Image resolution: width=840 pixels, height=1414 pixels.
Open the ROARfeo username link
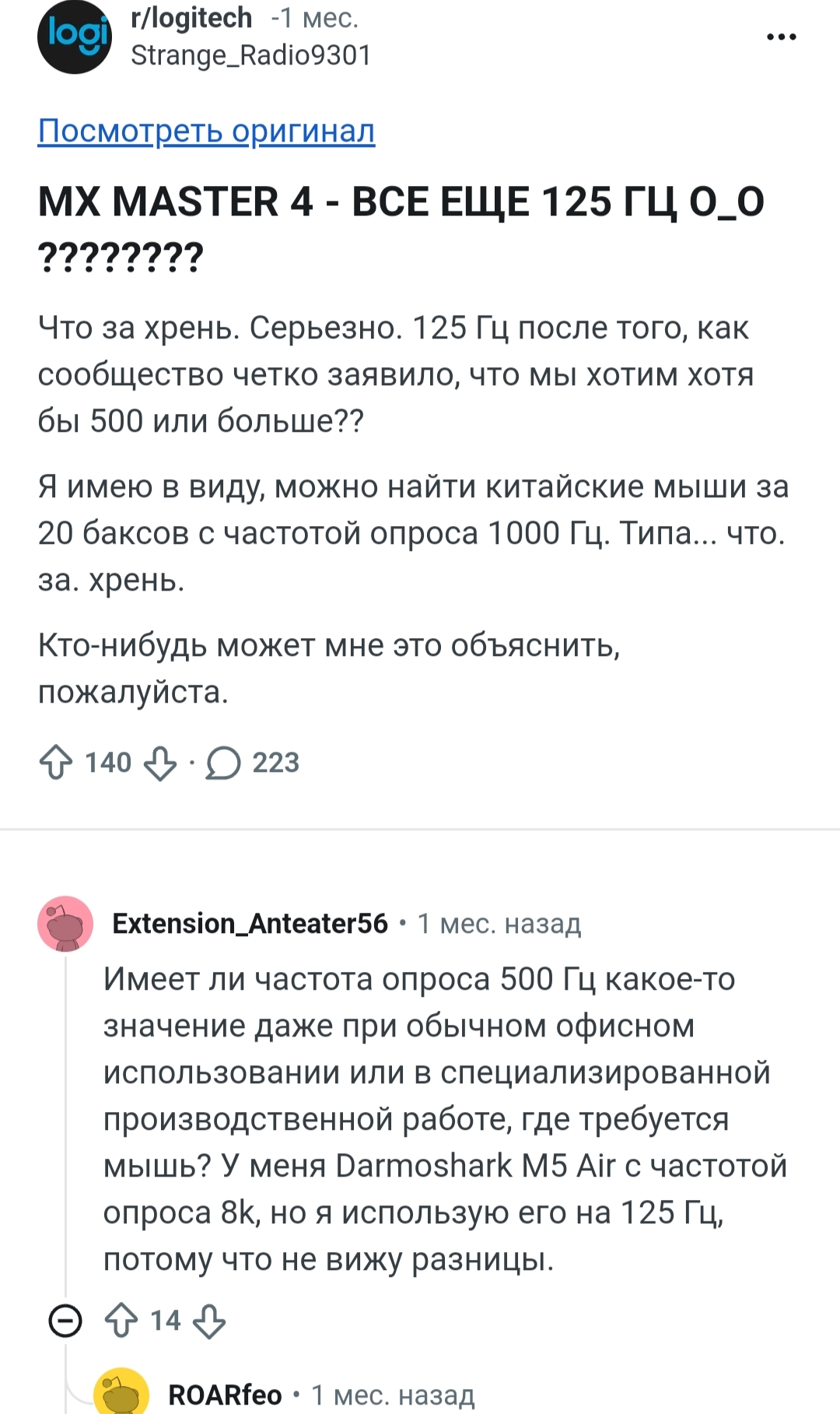pos(225,1395)
